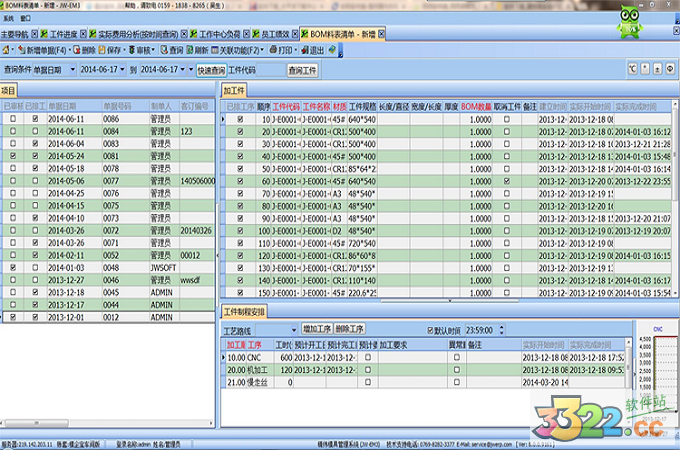
Task: Click the 快速查询 button
Action: (x=211, y=70)
